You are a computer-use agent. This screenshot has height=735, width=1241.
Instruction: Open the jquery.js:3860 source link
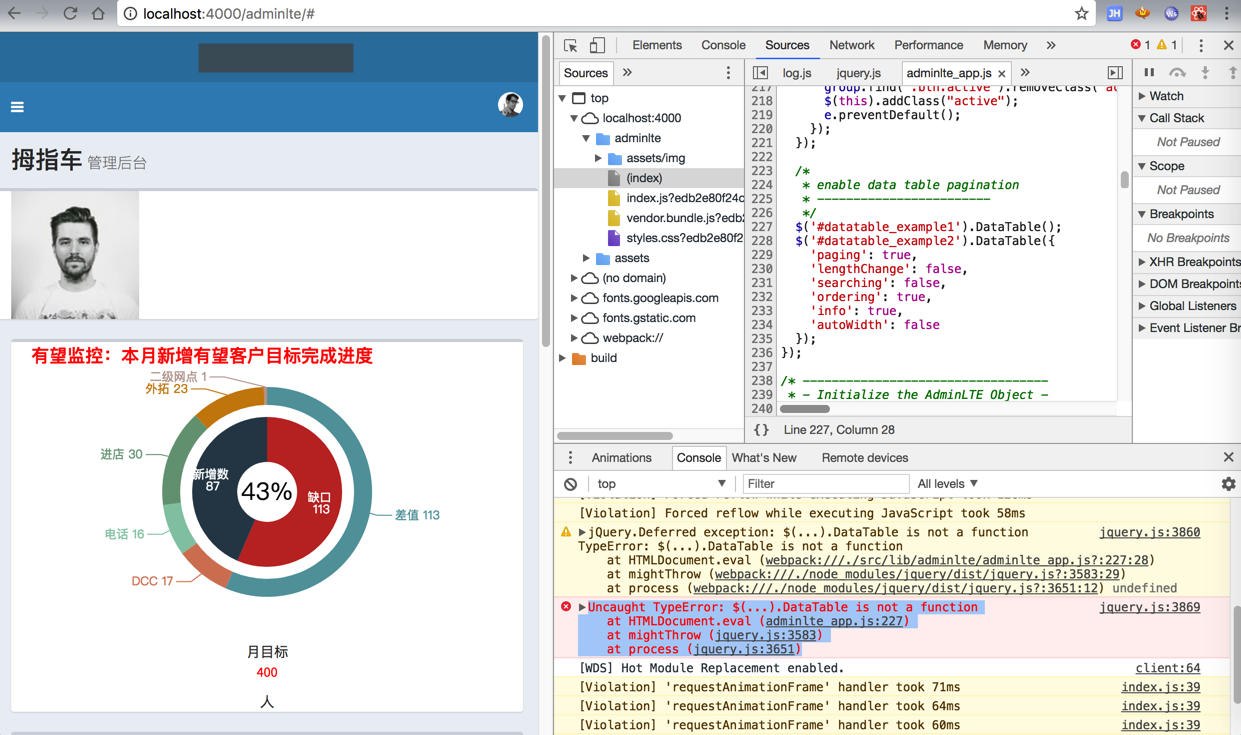[1149, 532]
